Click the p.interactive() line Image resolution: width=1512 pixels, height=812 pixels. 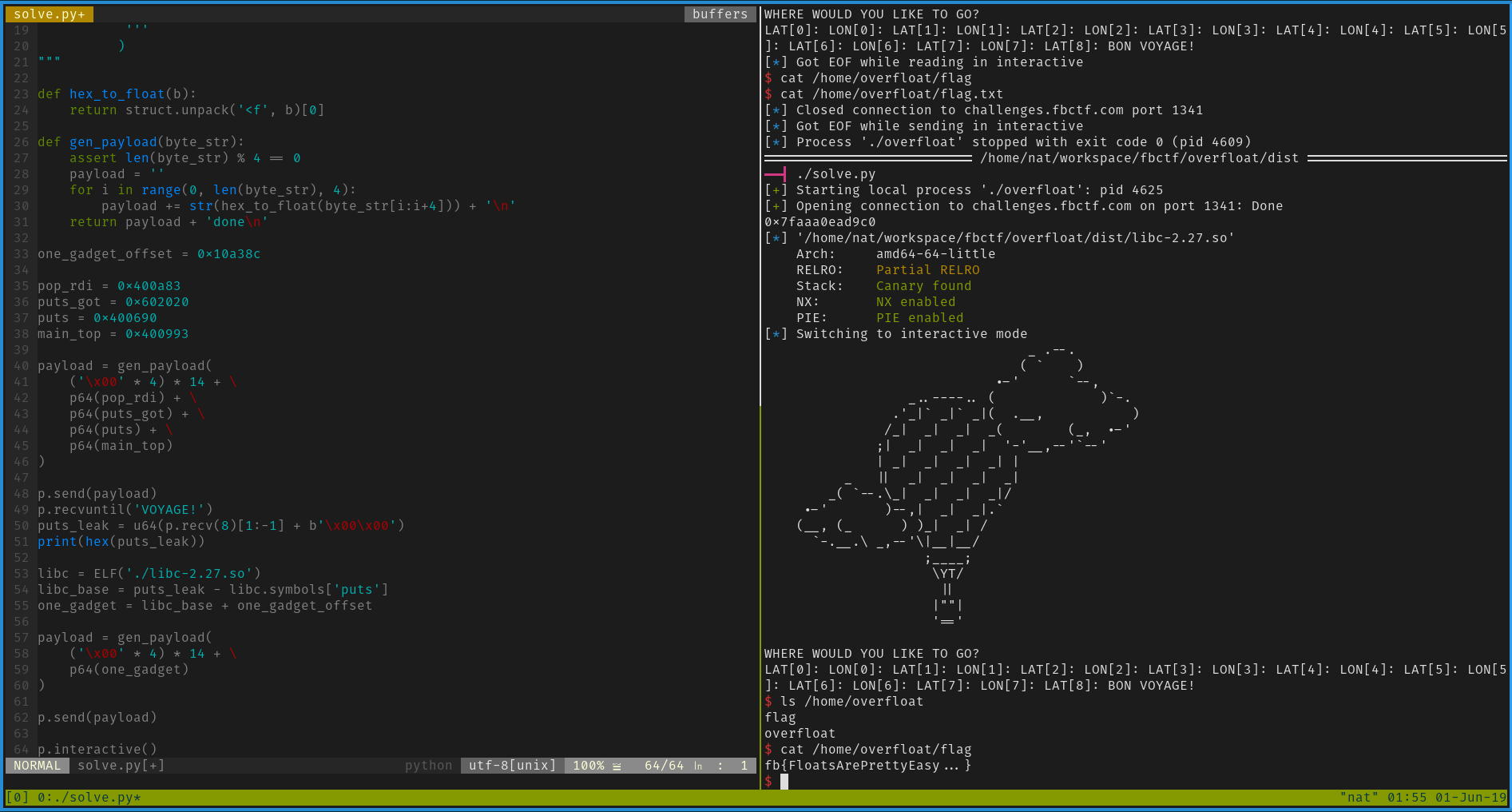[97, 750]
